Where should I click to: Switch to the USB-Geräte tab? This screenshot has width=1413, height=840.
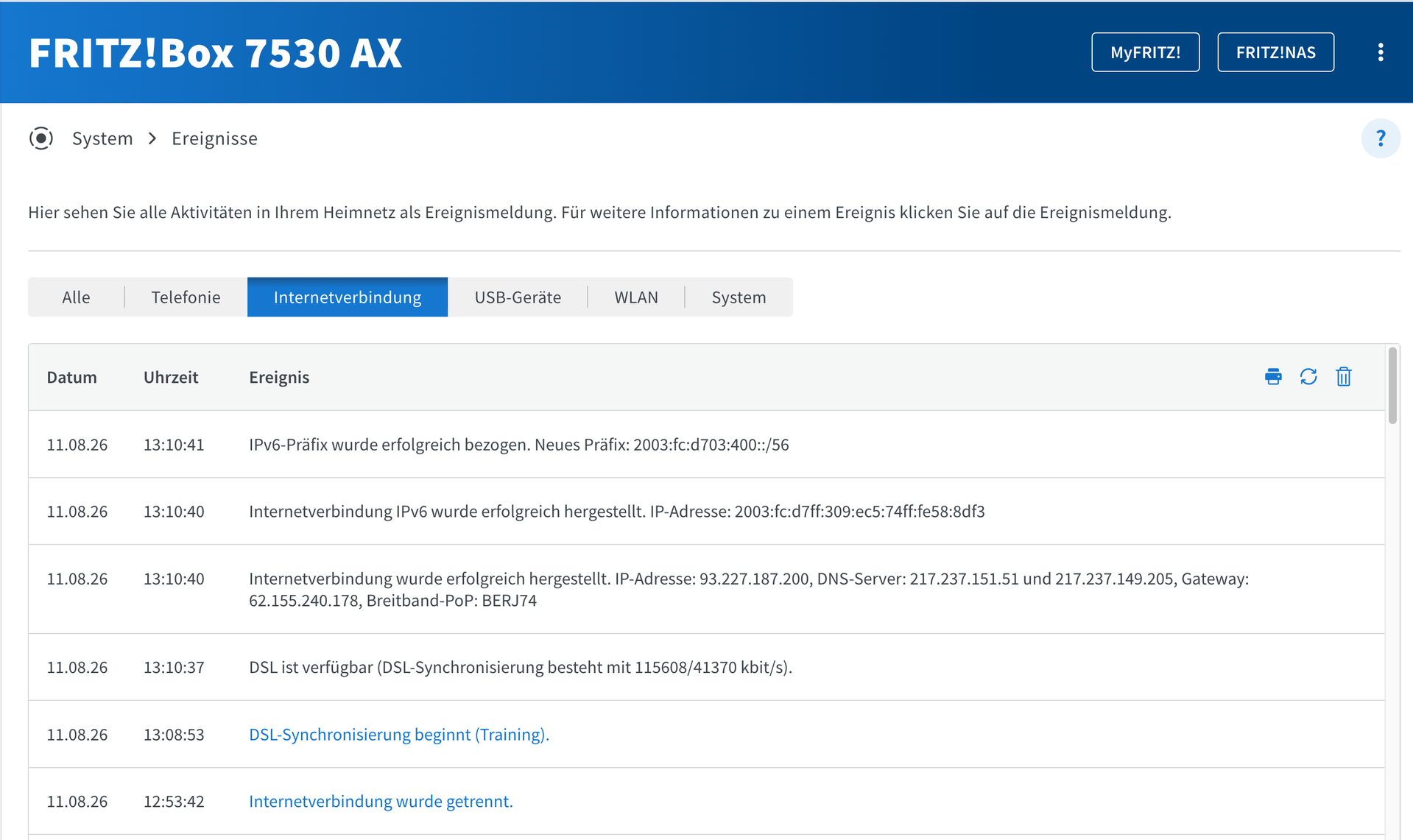(518, 297)
